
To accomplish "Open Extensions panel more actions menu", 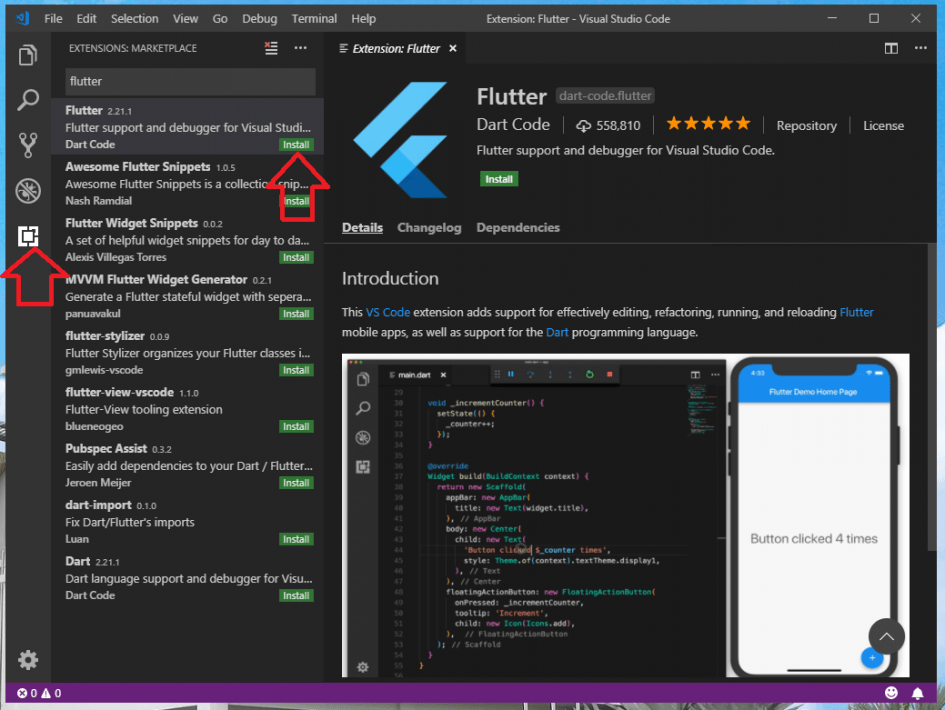I will point(300,48).
